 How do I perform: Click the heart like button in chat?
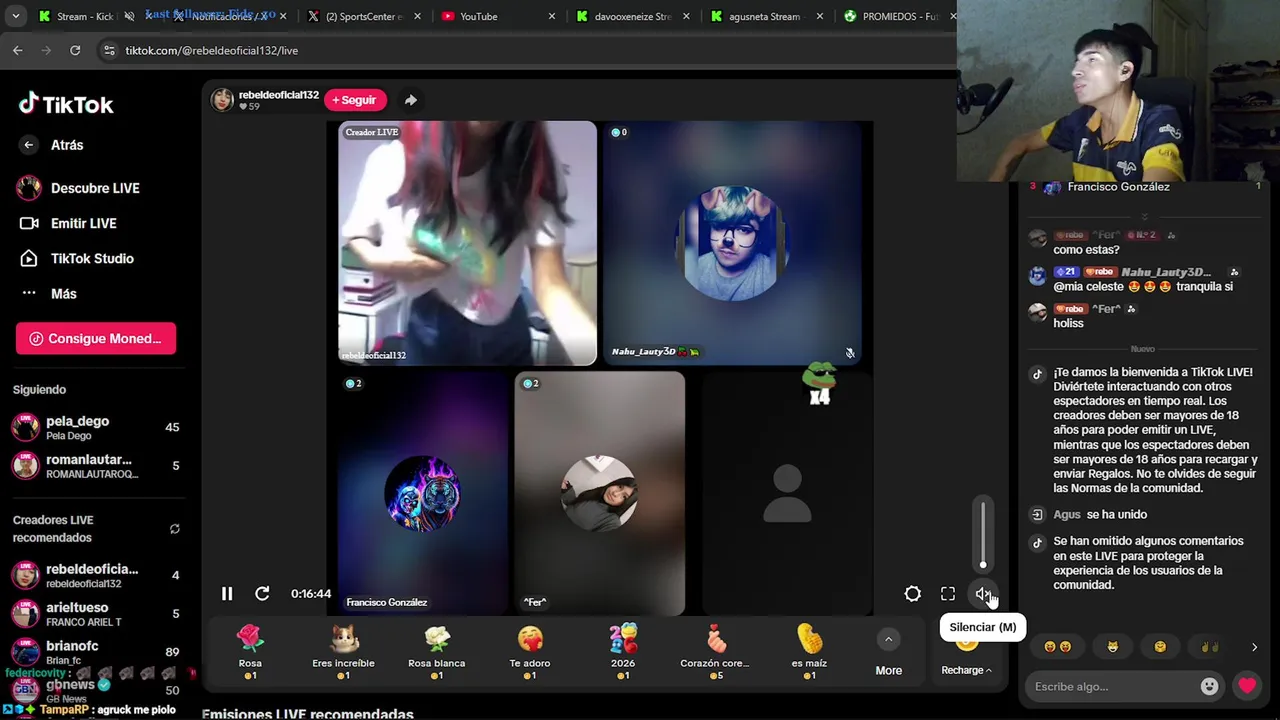[1247, 686]
